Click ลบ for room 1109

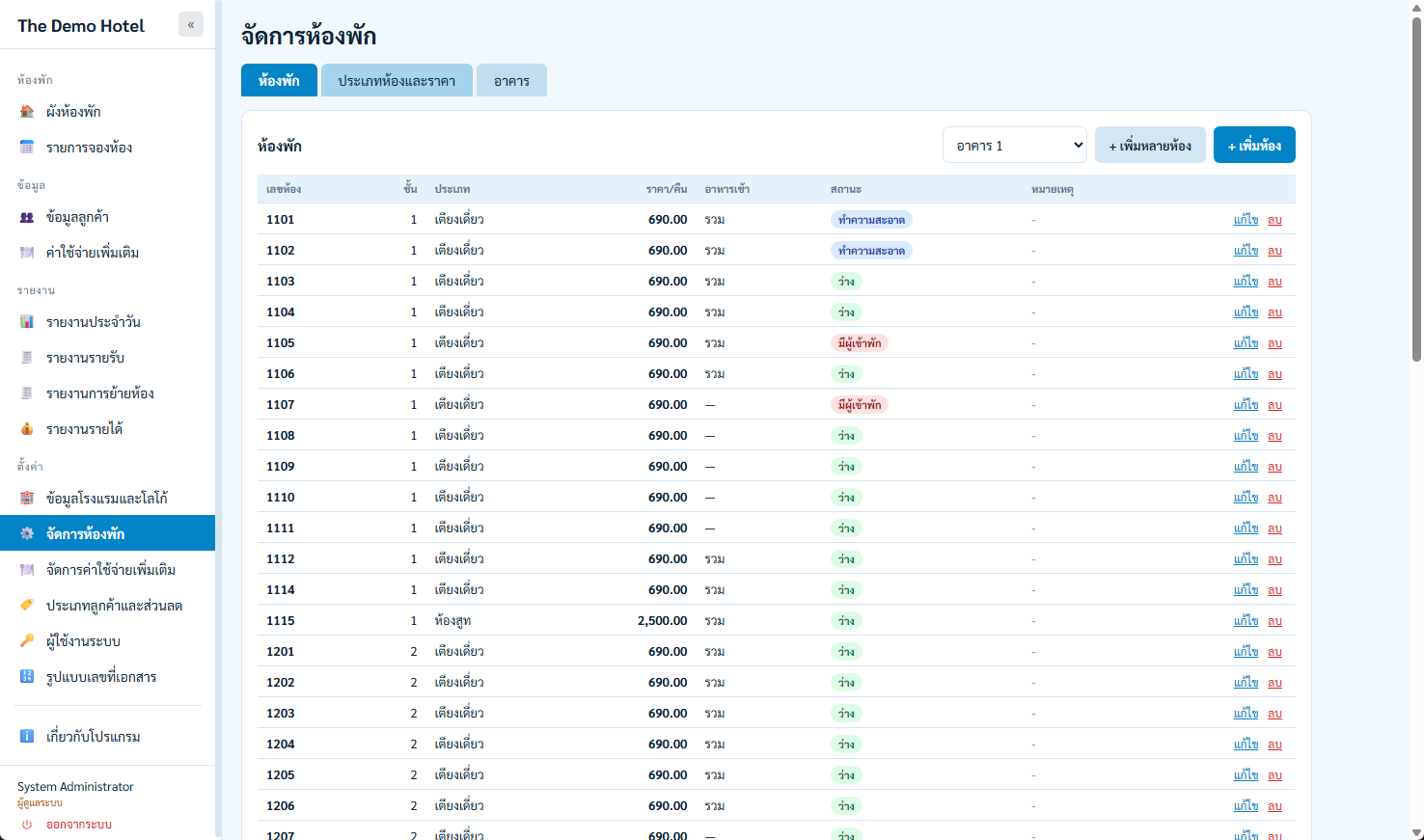[1274, 467]
